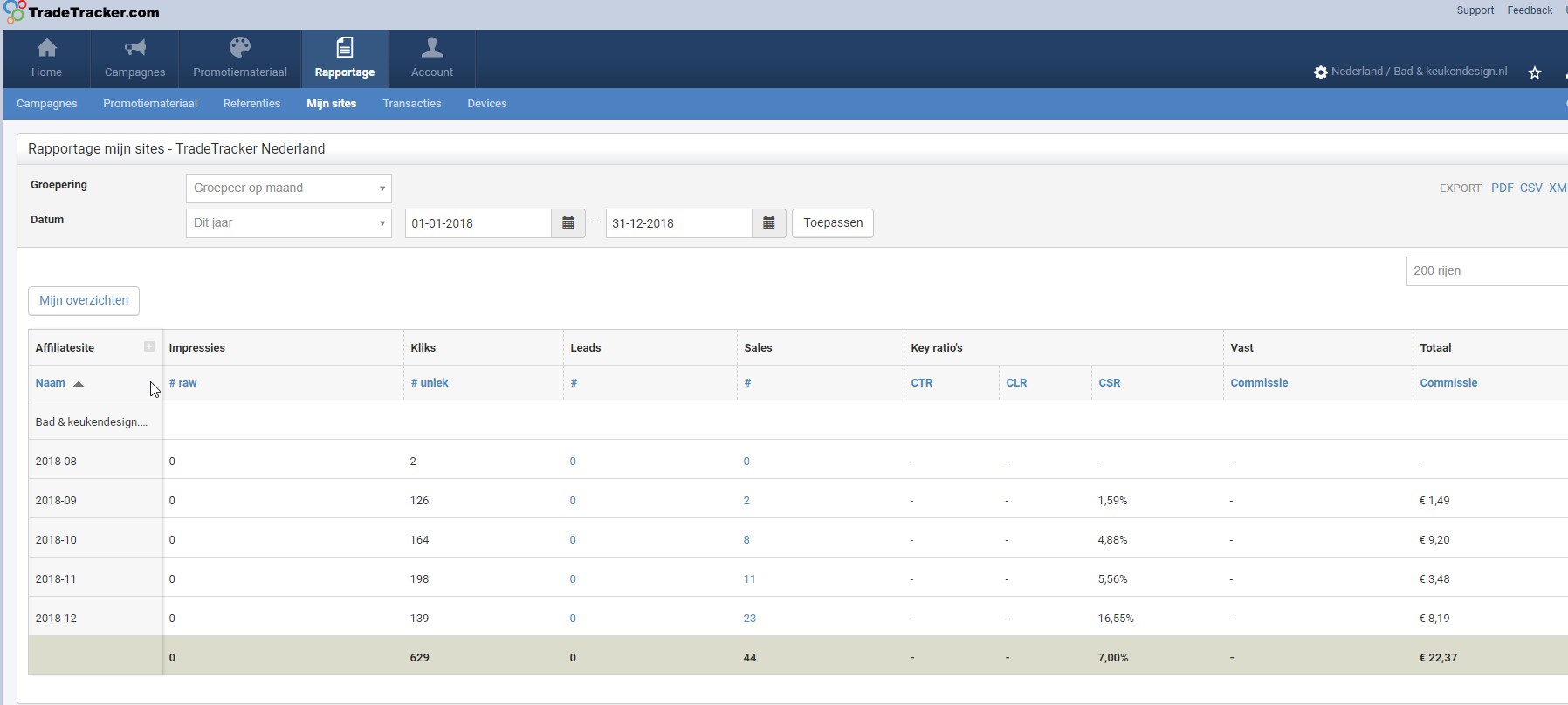Open Campagnes megaphone section
Image resolution: width=1568 pixels, height=705 pixels.
pos(134,58)
